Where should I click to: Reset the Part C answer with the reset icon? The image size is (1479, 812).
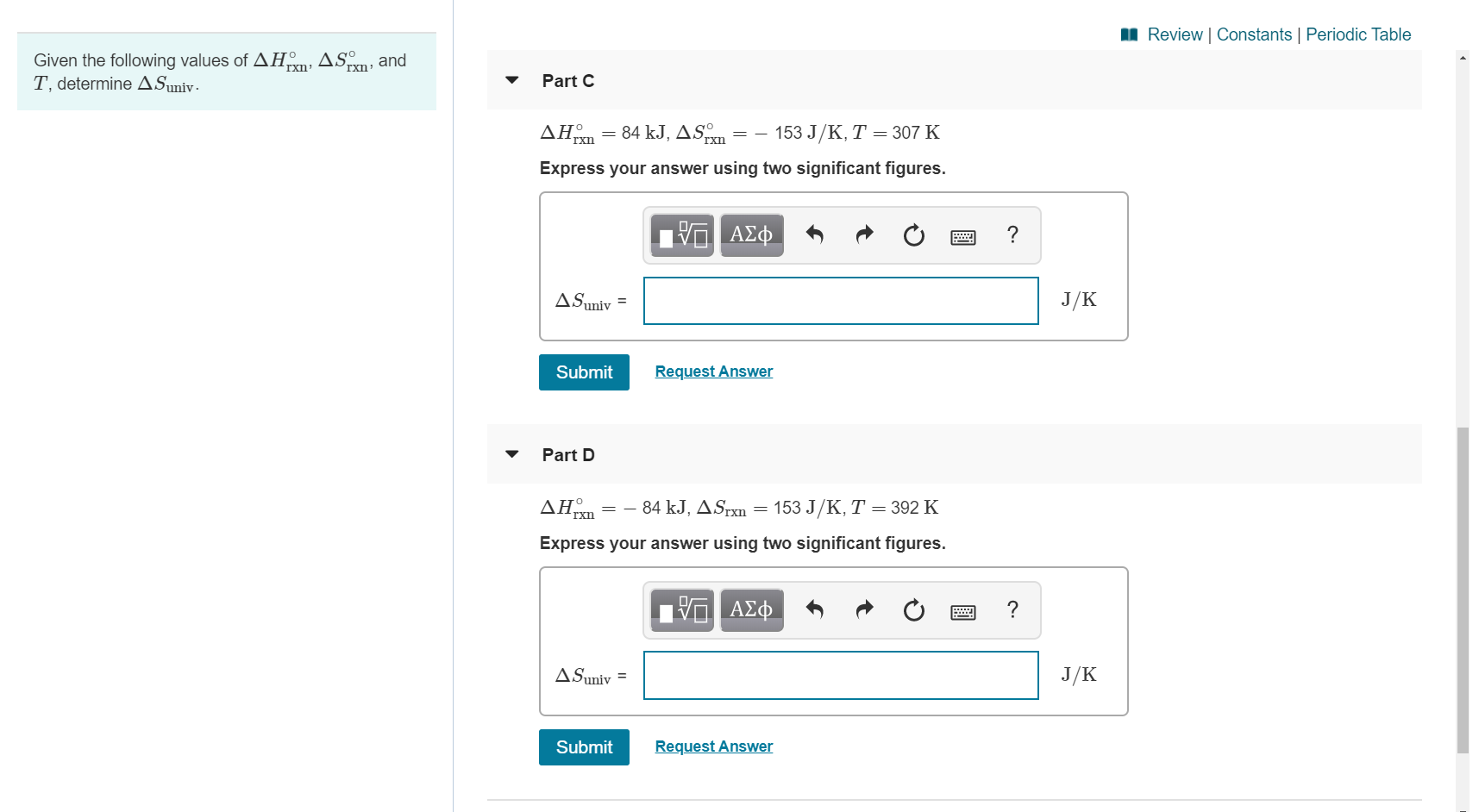(913, 234)
